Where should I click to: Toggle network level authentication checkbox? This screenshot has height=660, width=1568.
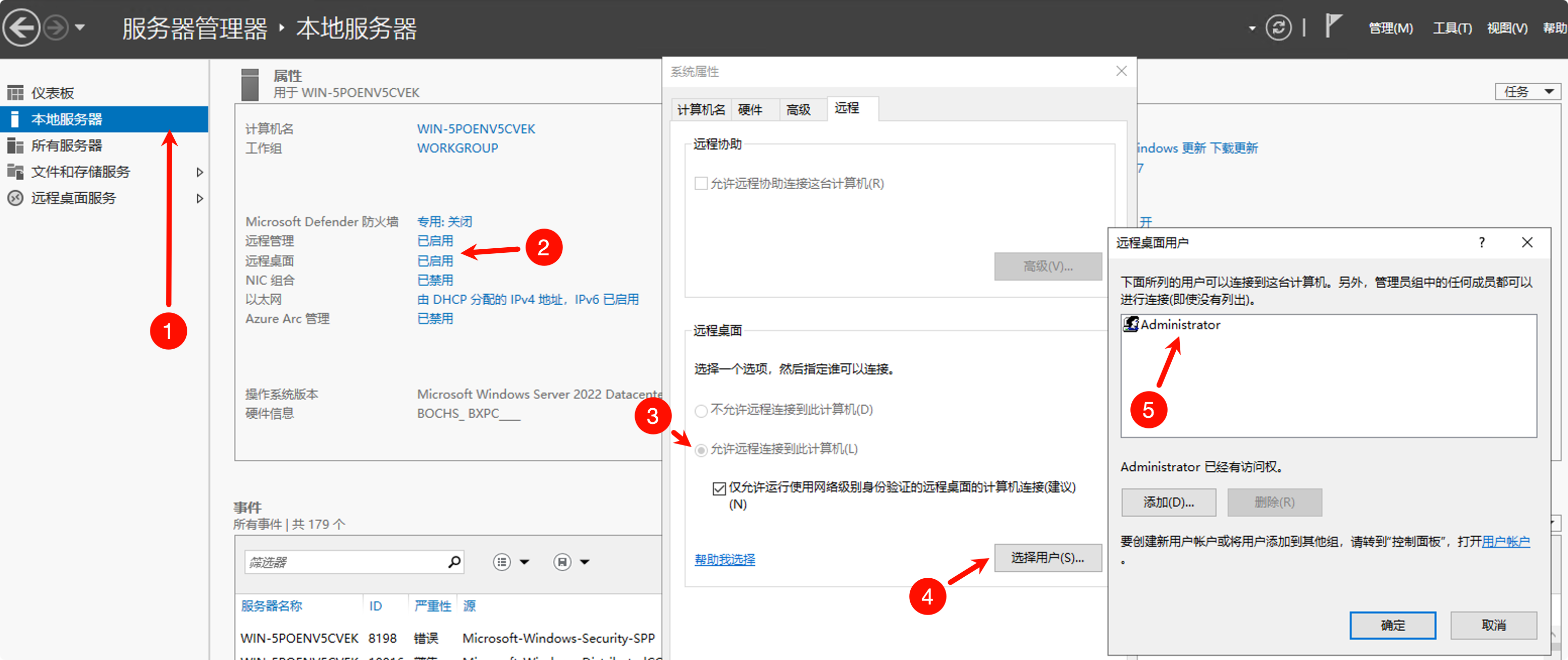pos(719,488)
